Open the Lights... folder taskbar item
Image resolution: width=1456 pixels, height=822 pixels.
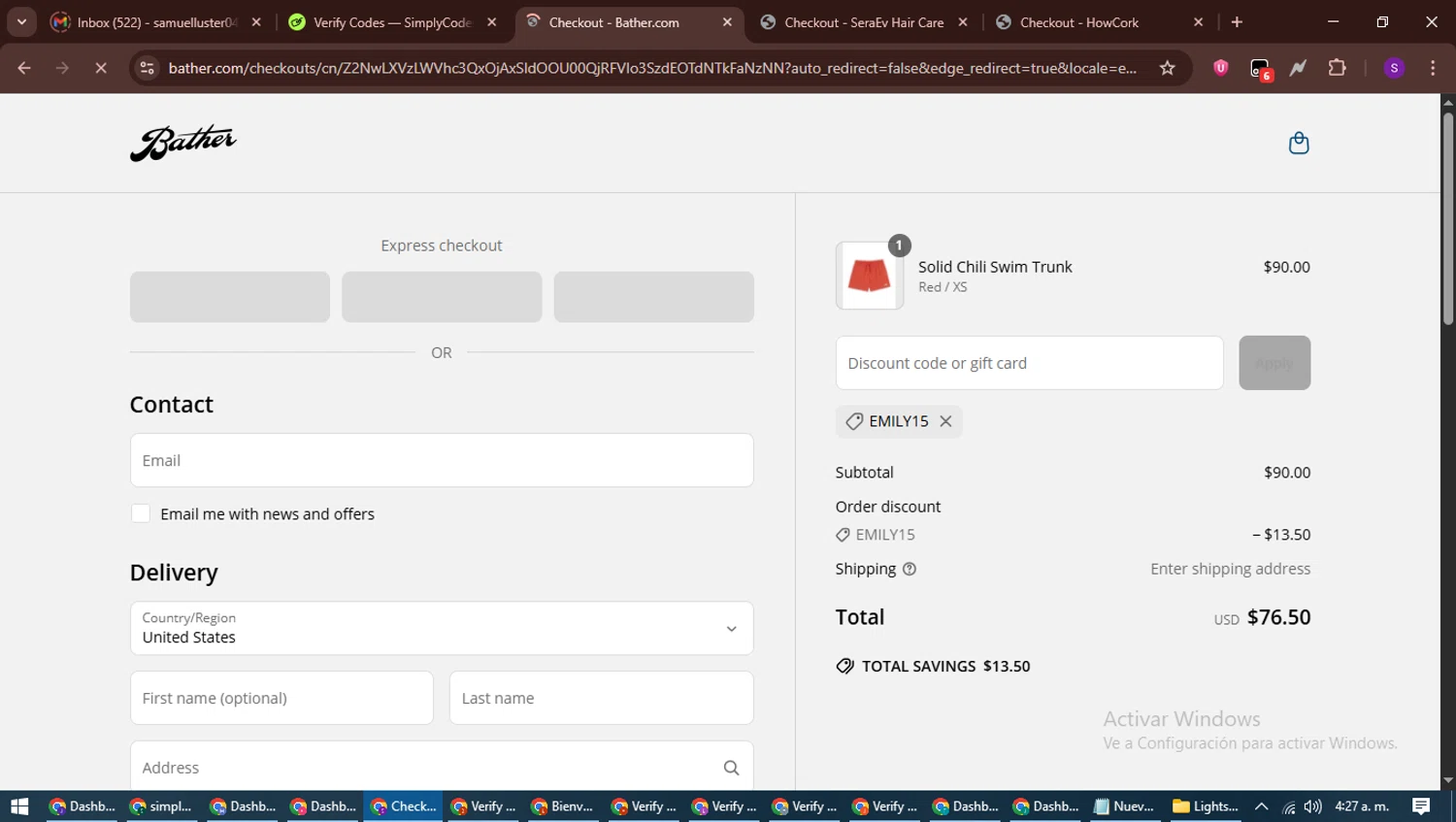coord(1205,806)
